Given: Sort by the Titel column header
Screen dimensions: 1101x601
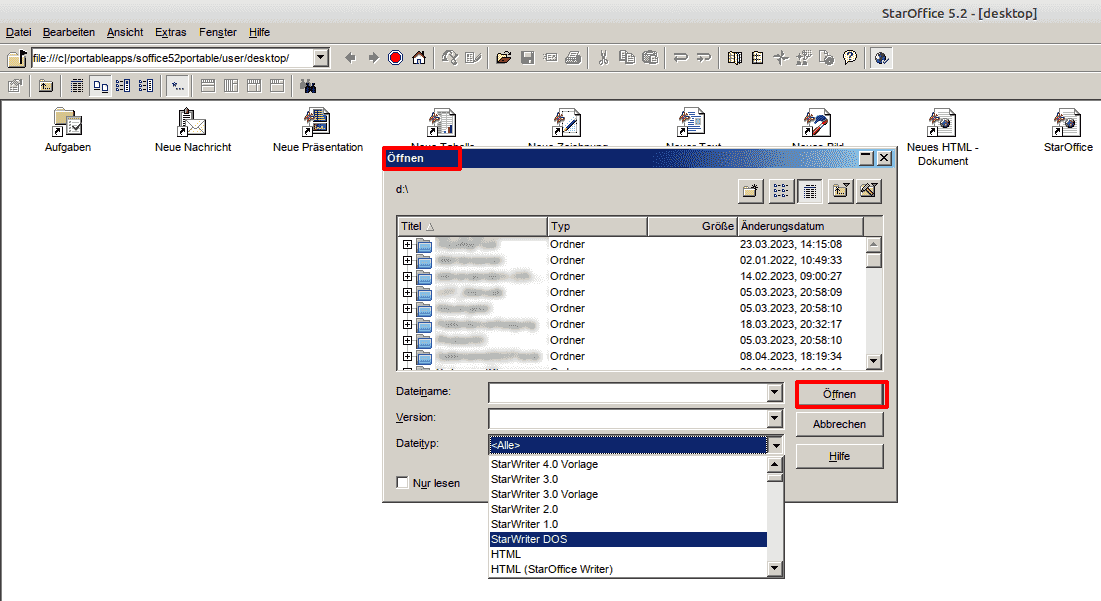Looking at the screenshot, I should pos(473,226).
